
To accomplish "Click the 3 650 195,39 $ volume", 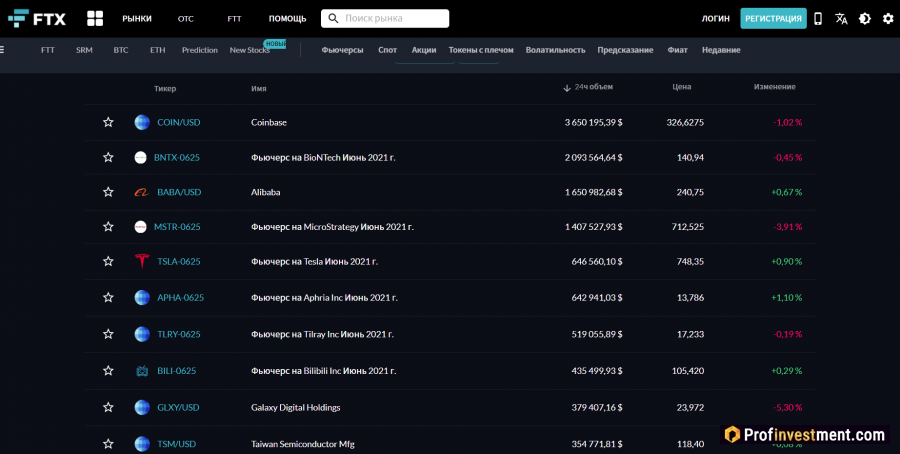I will (x=593, y=122).
